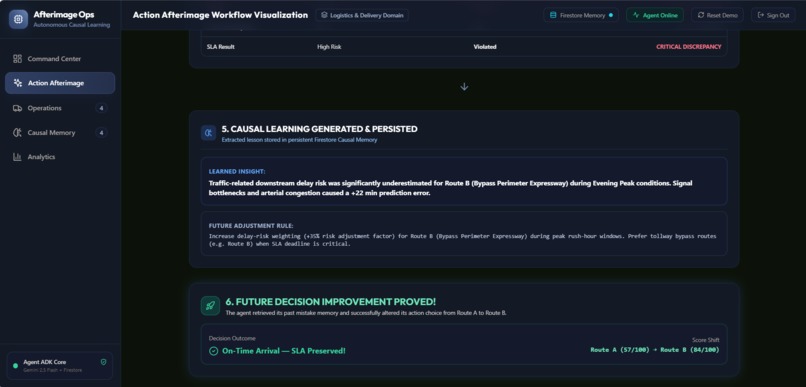Click the Operations truck icon

coord(17,108)
